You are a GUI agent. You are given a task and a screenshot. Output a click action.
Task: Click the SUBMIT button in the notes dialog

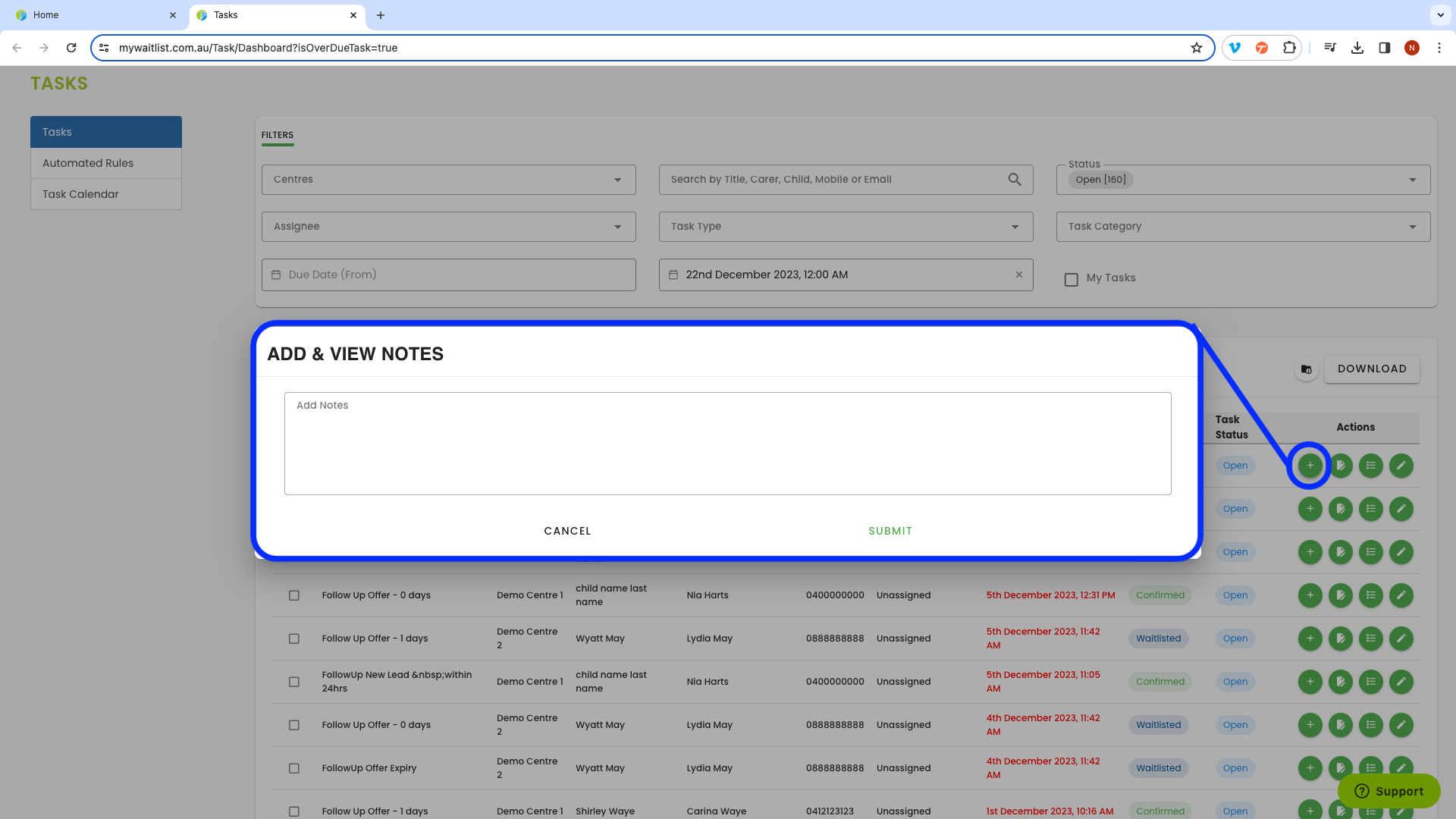(890, 531)
